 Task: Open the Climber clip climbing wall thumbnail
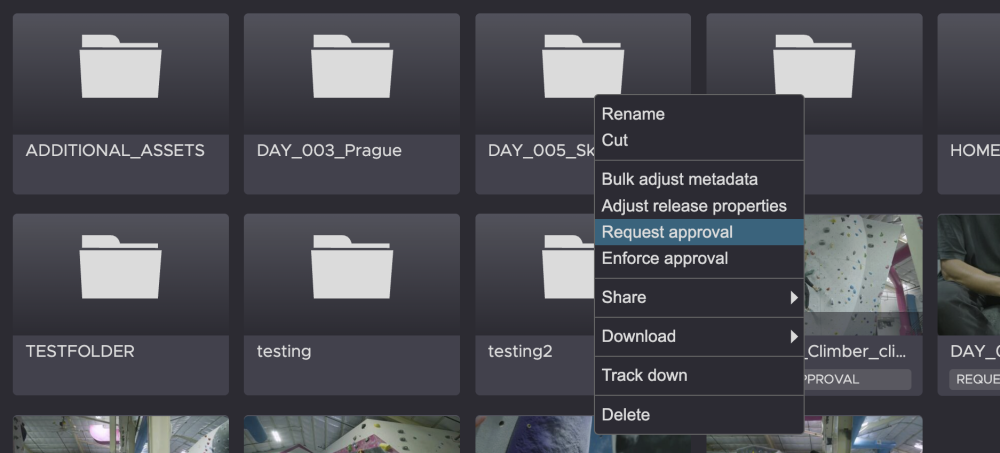863,272
